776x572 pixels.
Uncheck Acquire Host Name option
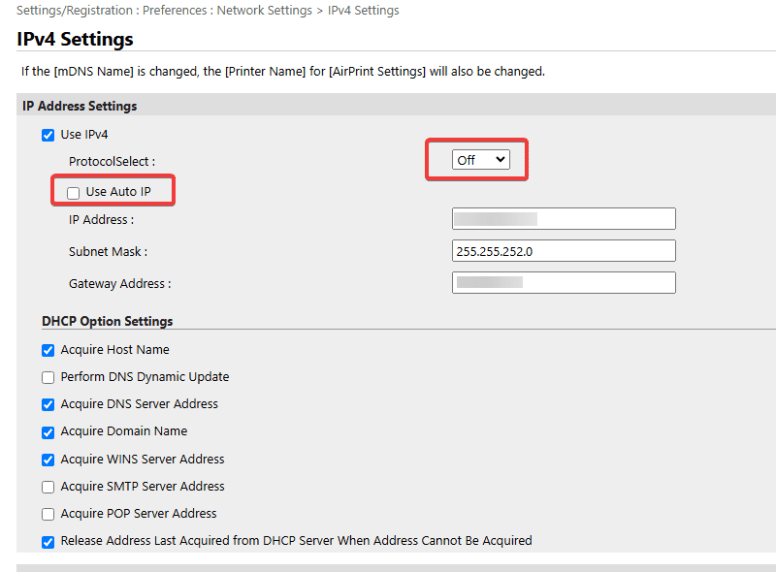pyautogui.click(x=48, y=350)
